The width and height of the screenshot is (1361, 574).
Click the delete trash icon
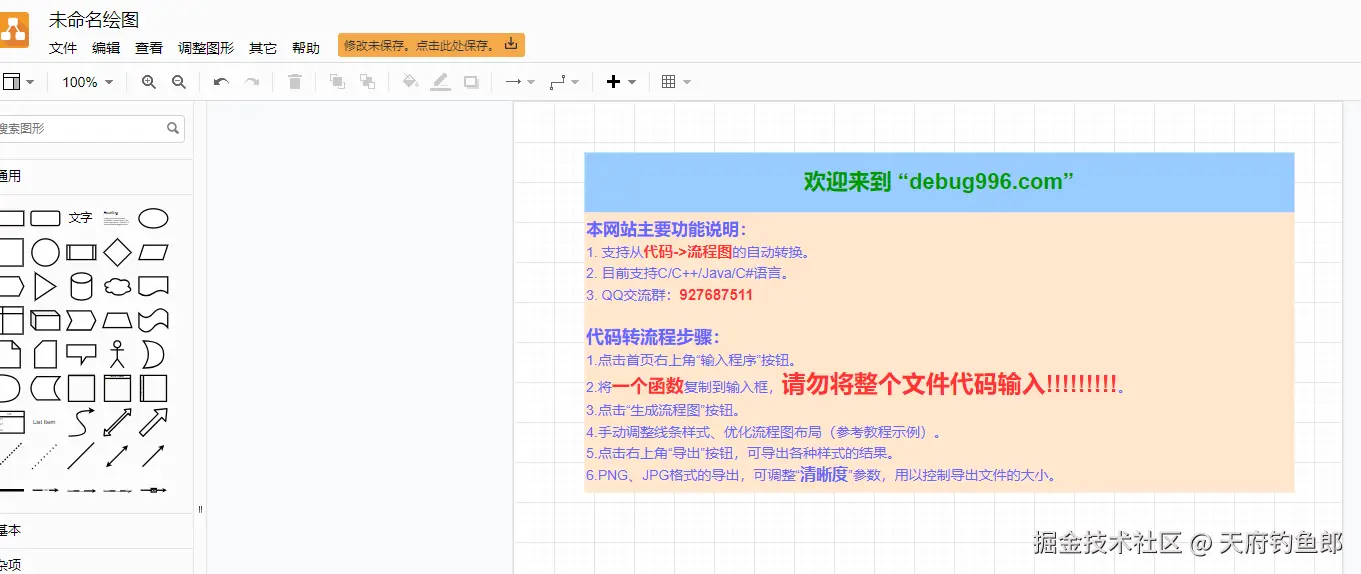click(x=295, y=82)
